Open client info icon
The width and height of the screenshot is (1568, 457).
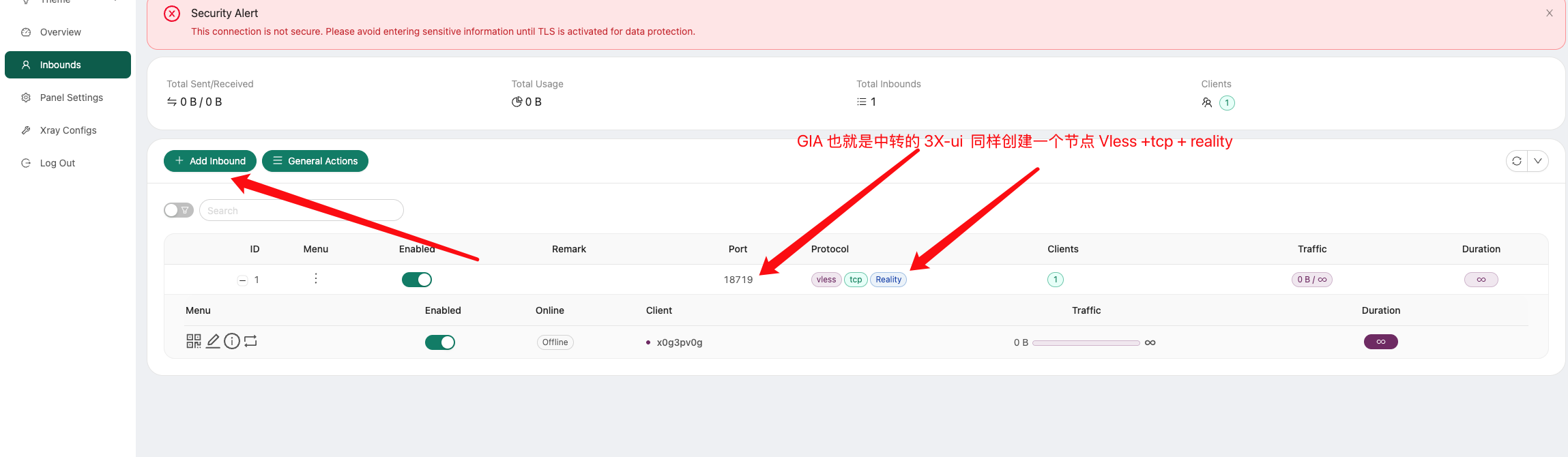[232, 341]
